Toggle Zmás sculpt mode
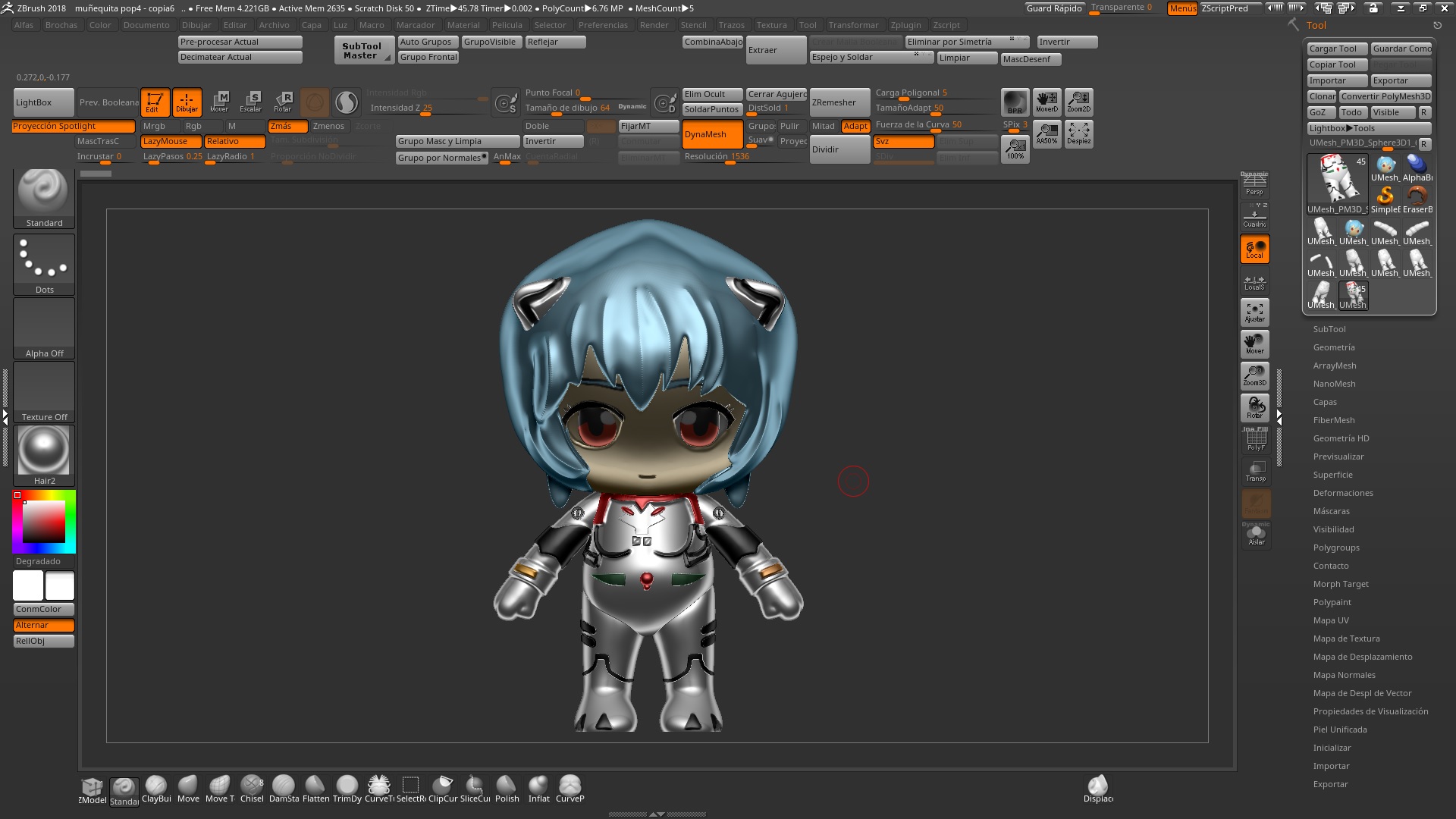This screenshot has width=1456, height=819. [x=287, y=126]
